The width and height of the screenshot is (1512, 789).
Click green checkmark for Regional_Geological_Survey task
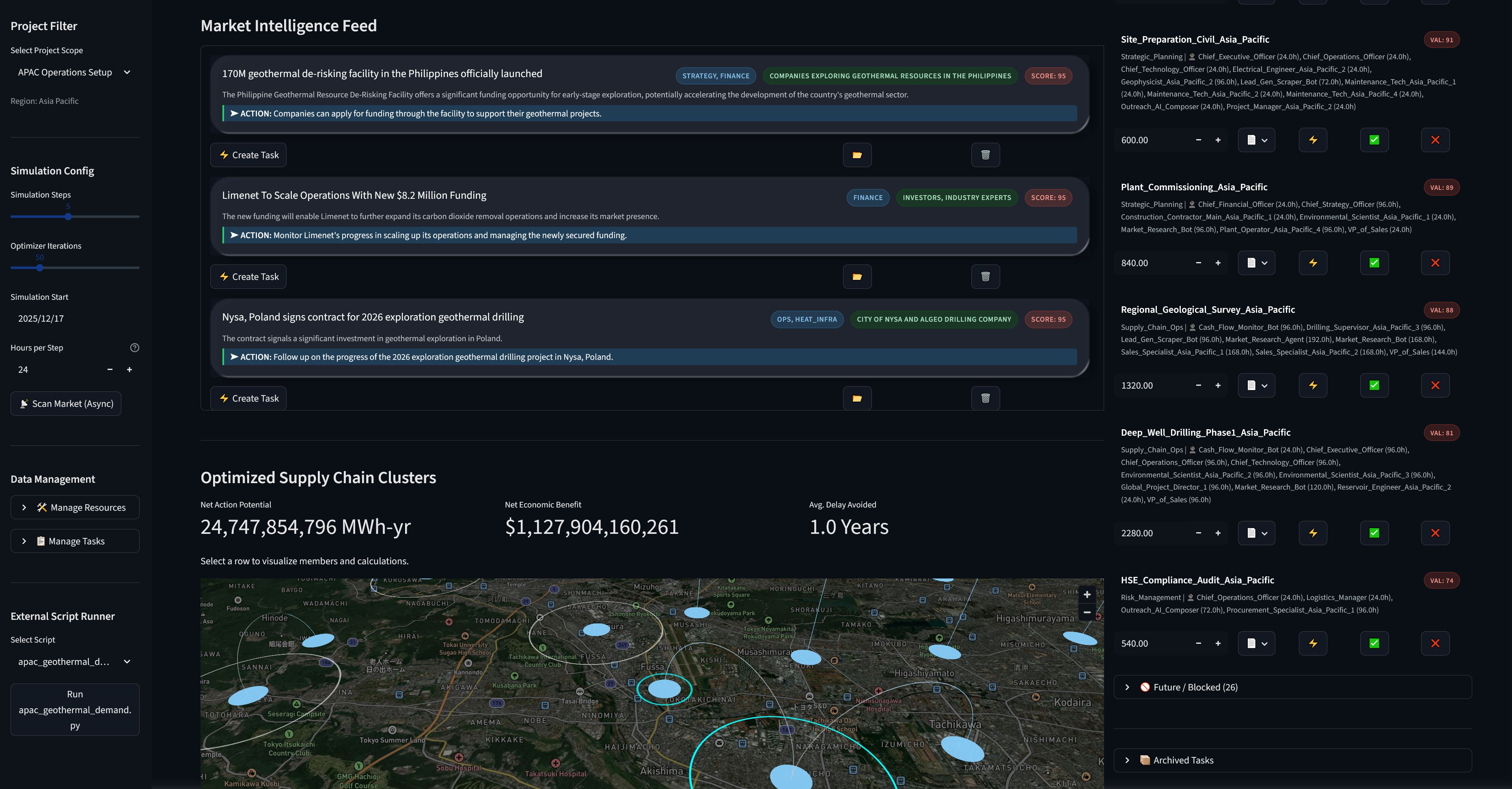1374,385
